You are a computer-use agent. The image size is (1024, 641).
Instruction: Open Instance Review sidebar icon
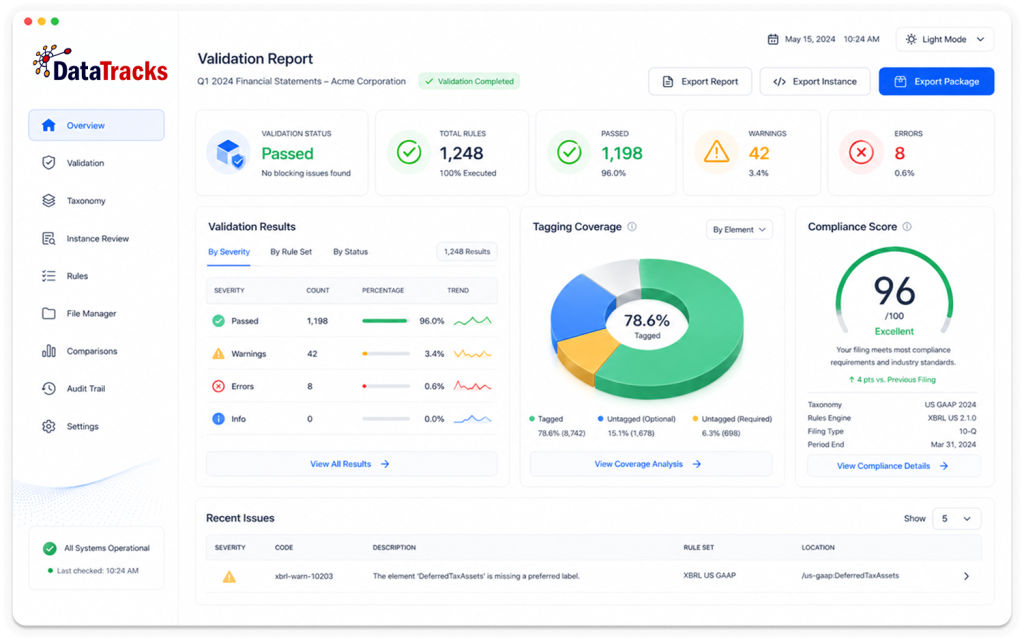coord(48,238)
